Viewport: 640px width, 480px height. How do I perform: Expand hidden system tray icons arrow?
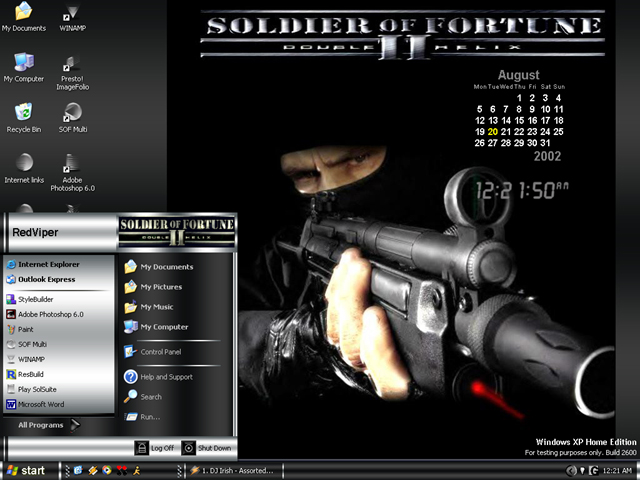coord(572,471)
